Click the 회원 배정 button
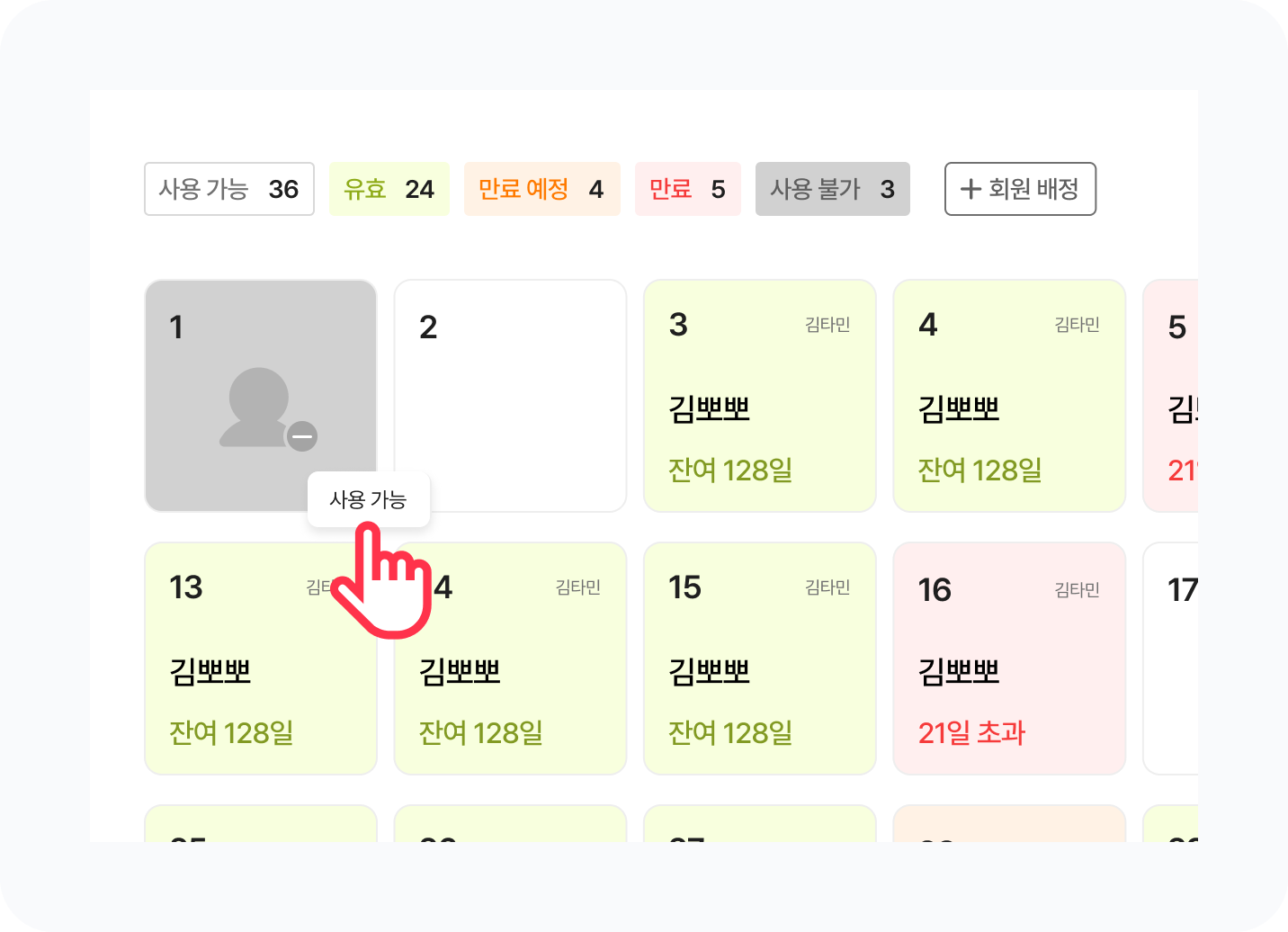Image resolution: width=1288 pixels, height=932 pixels. (1020, 189)
